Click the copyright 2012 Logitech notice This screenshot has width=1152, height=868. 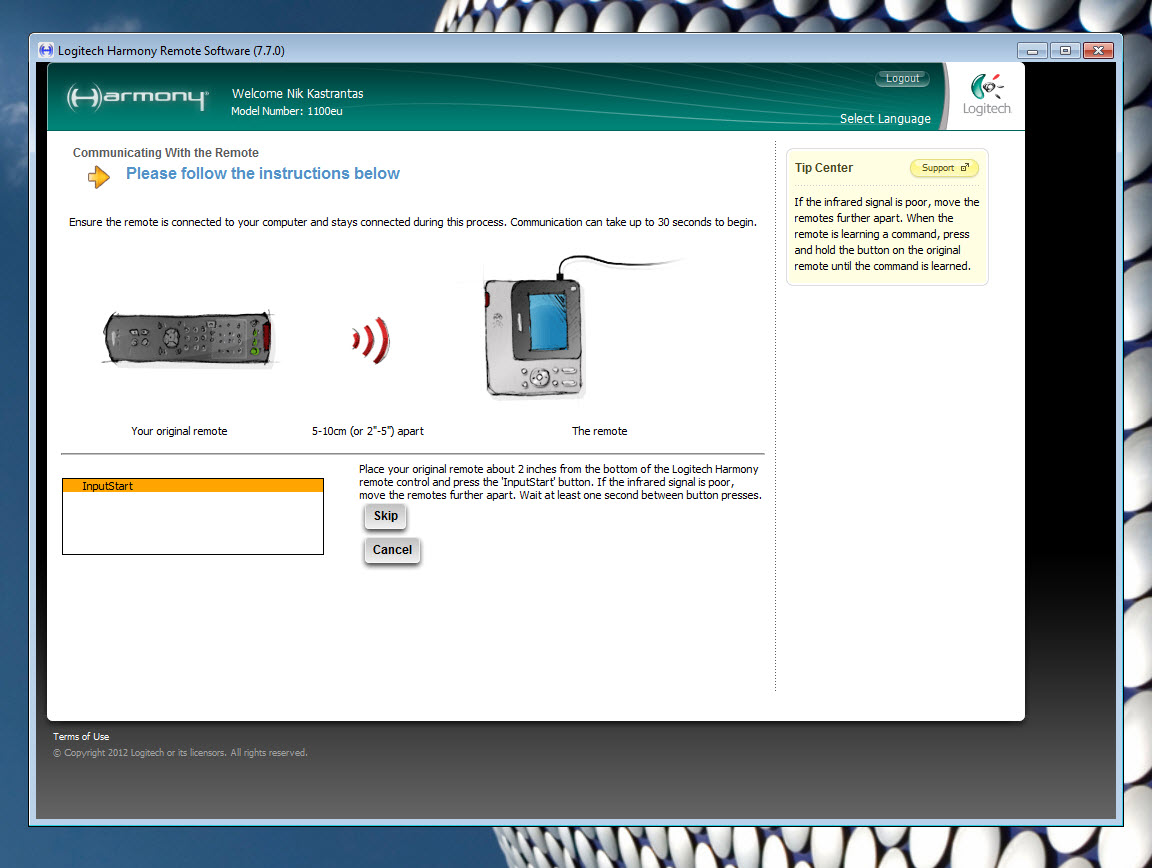[x=180, y=753]
